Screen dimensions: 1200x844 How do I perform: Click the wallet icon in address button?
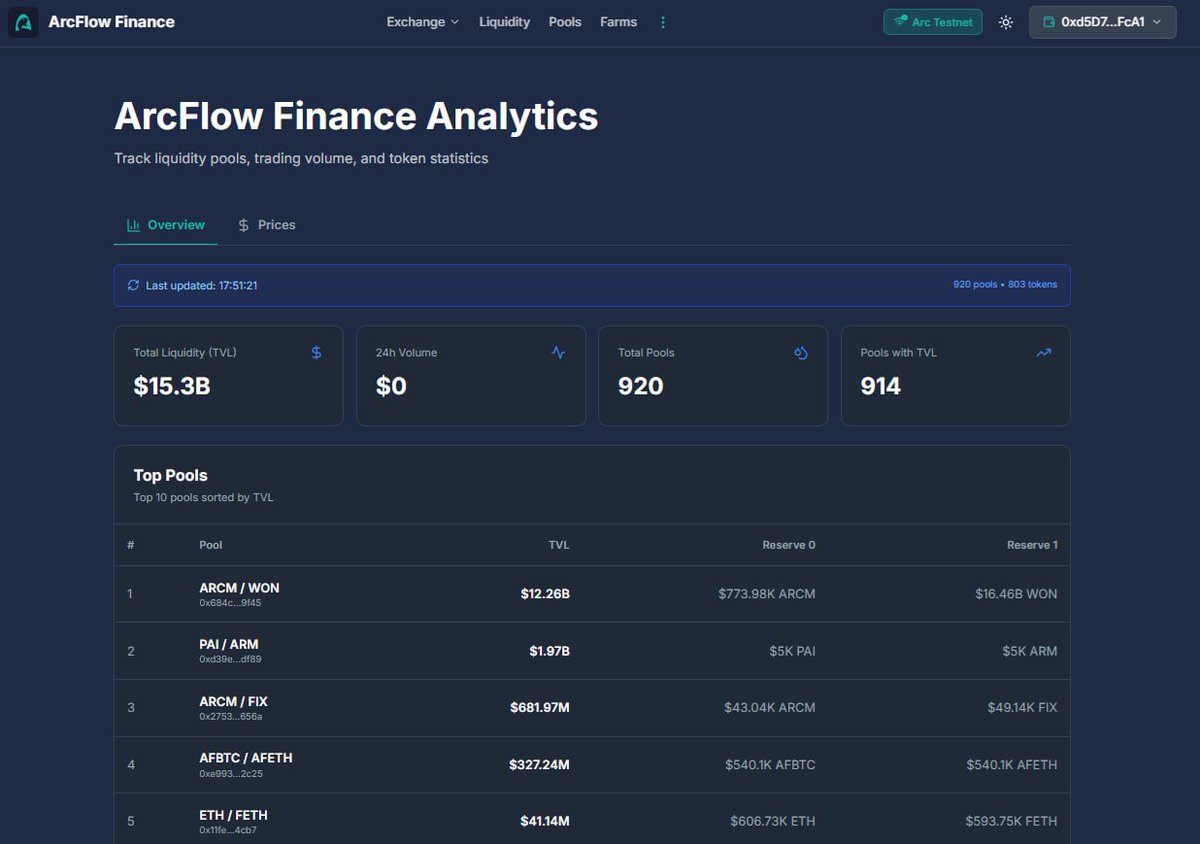[x=1049, y=22]
